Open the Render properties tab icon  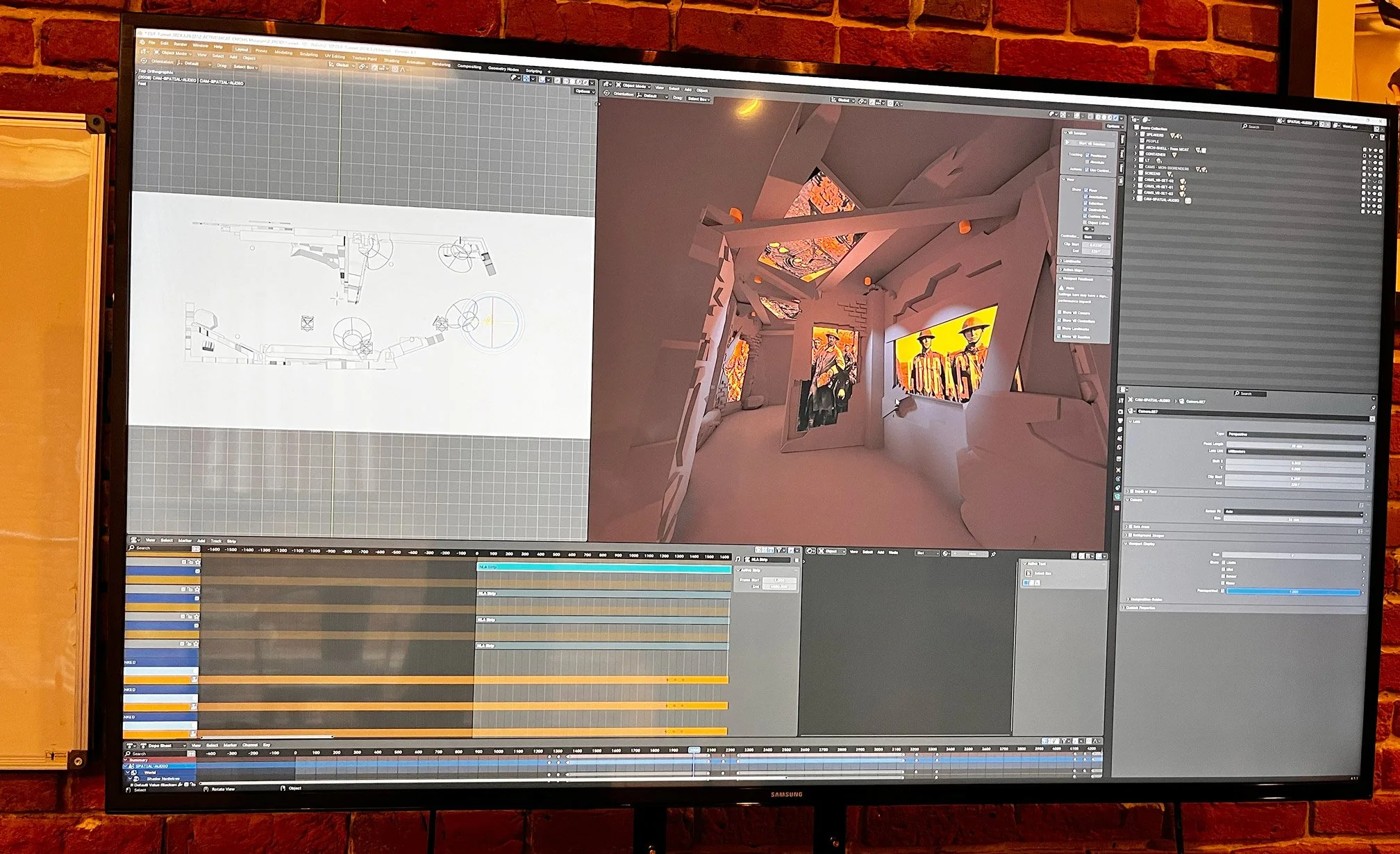coord(1120,411)
